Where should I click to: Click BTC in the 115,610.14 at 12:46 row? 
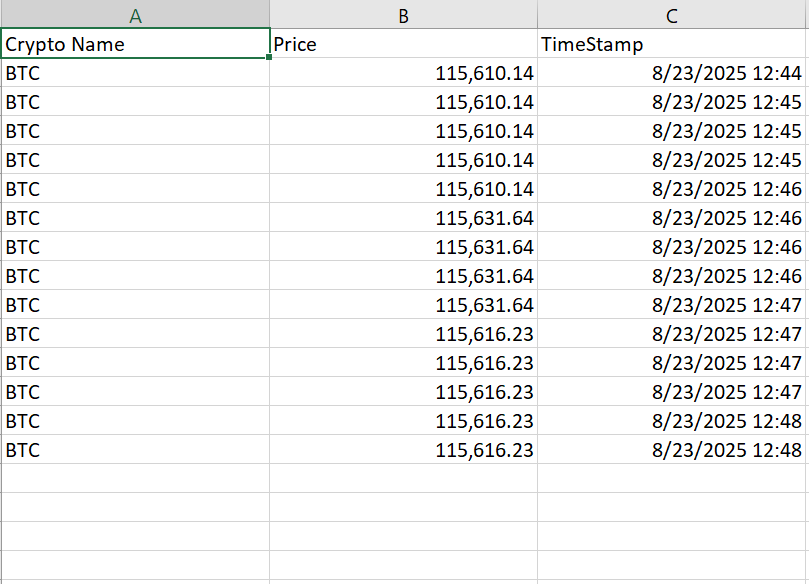click(x=135, y=188)
